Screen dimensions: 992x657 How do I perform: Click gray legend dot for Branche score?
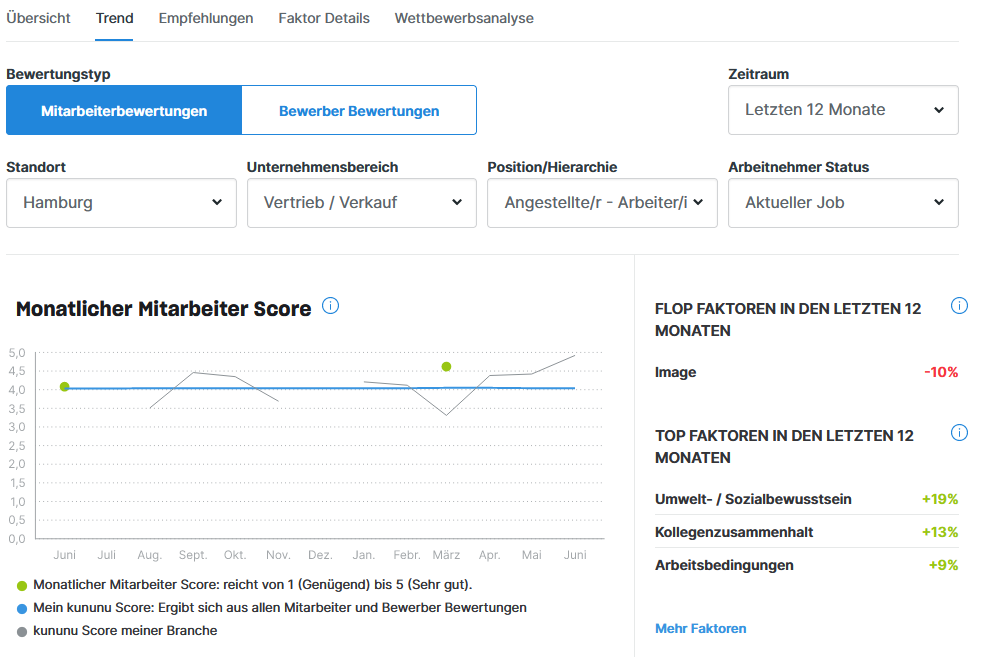22,631
